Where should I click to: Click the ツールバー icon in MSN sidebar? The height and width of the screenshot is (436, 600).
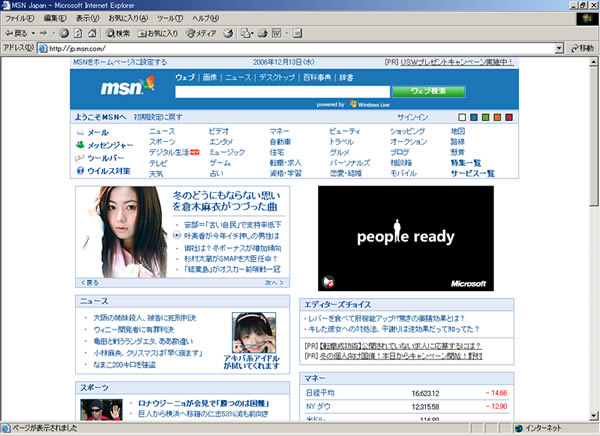tap(80, 158)
